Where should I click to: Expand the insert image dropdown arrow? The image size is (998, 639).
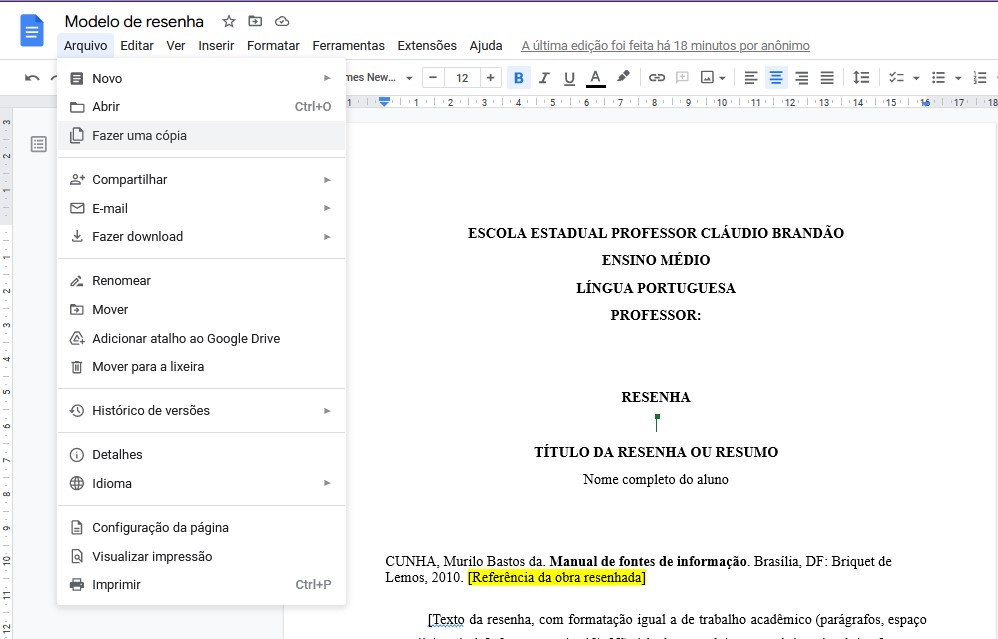(722, 78)
